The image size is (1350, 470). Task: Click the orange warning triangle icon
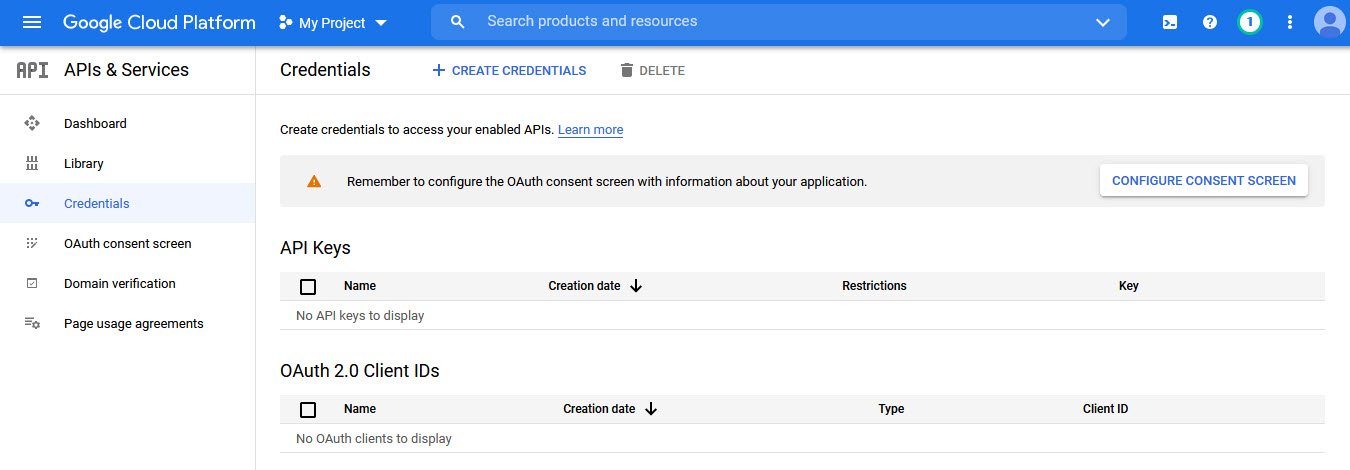[314, 181]
